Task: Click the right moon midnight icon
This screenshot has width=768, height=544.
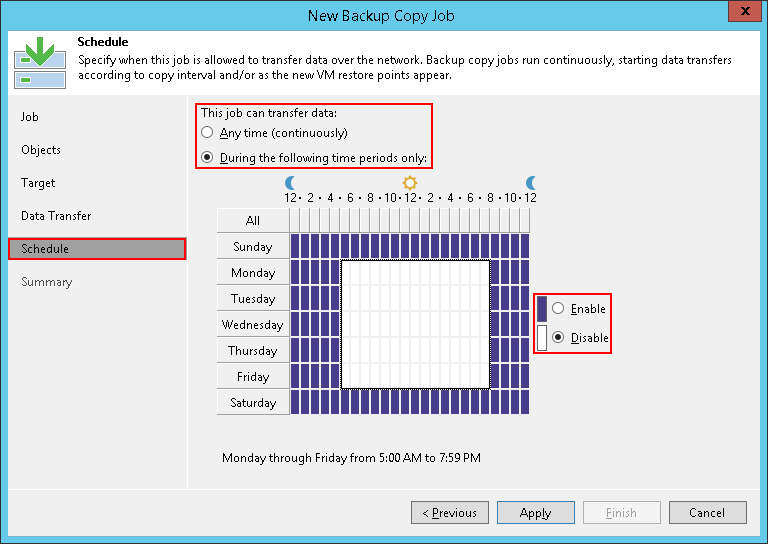Action: click(x=531, y=183)
